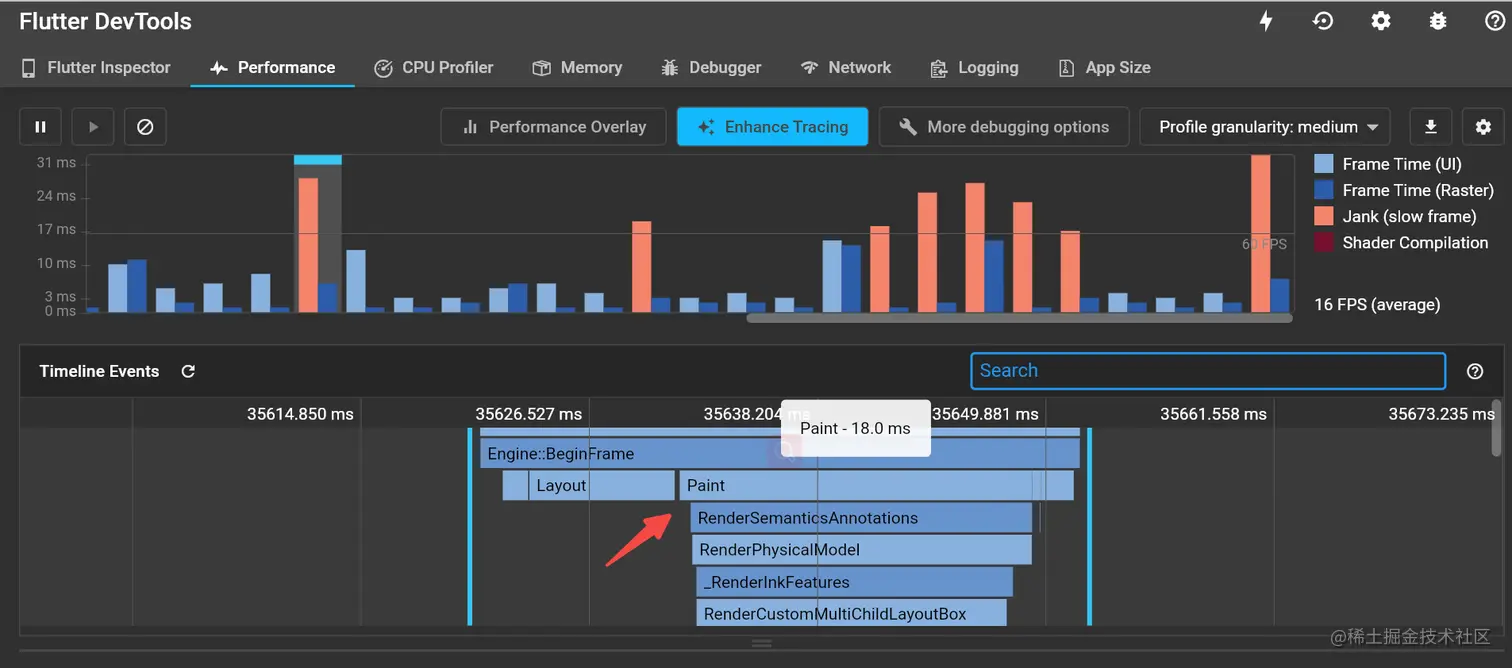Click the timeline vertical scrollbar
1512x668 pixels.
[1496, 427]
